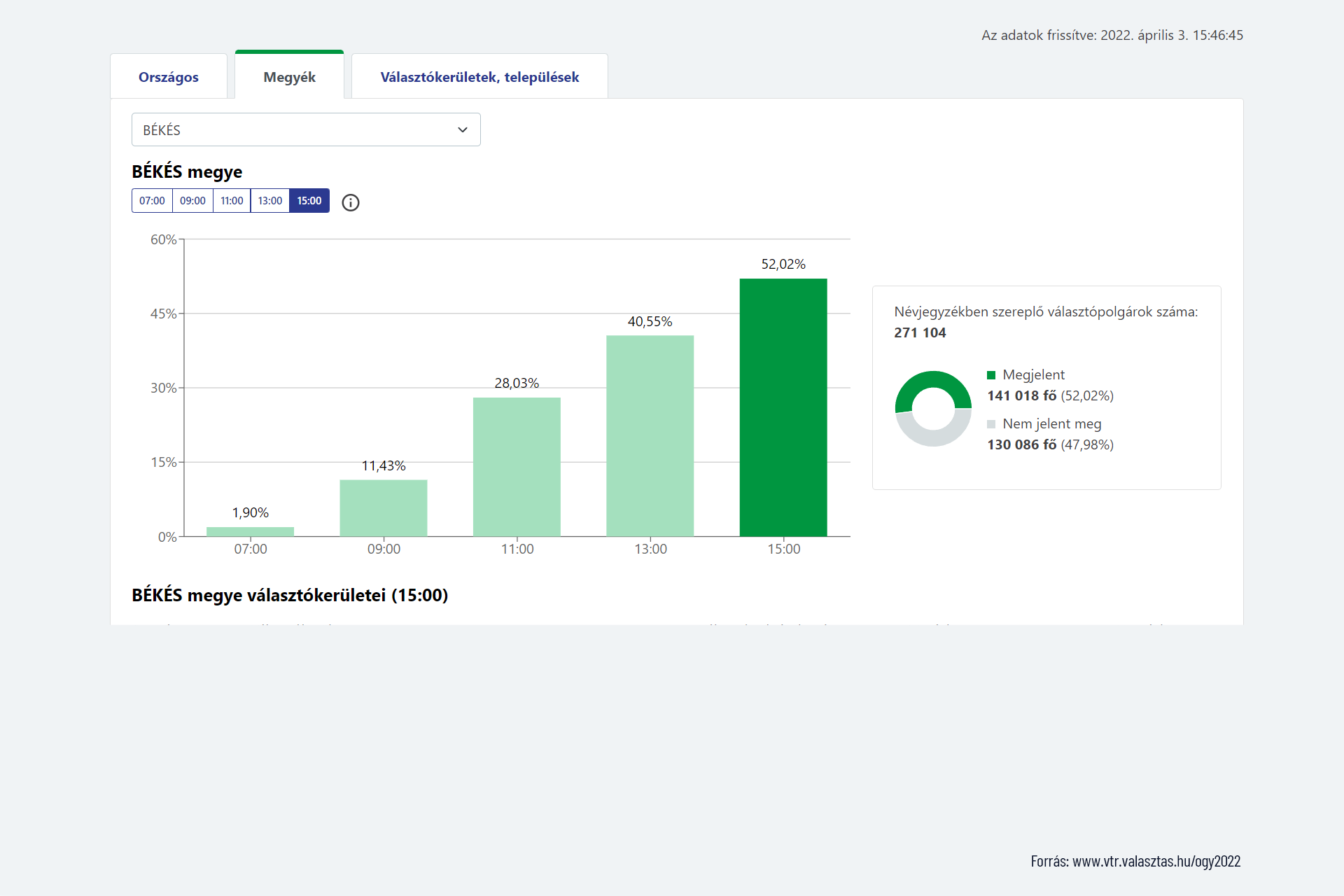This screenshot has height=896, width=1344.
Task: Click the 13:00 bar in chart
Action: click(x=650, y=435)
